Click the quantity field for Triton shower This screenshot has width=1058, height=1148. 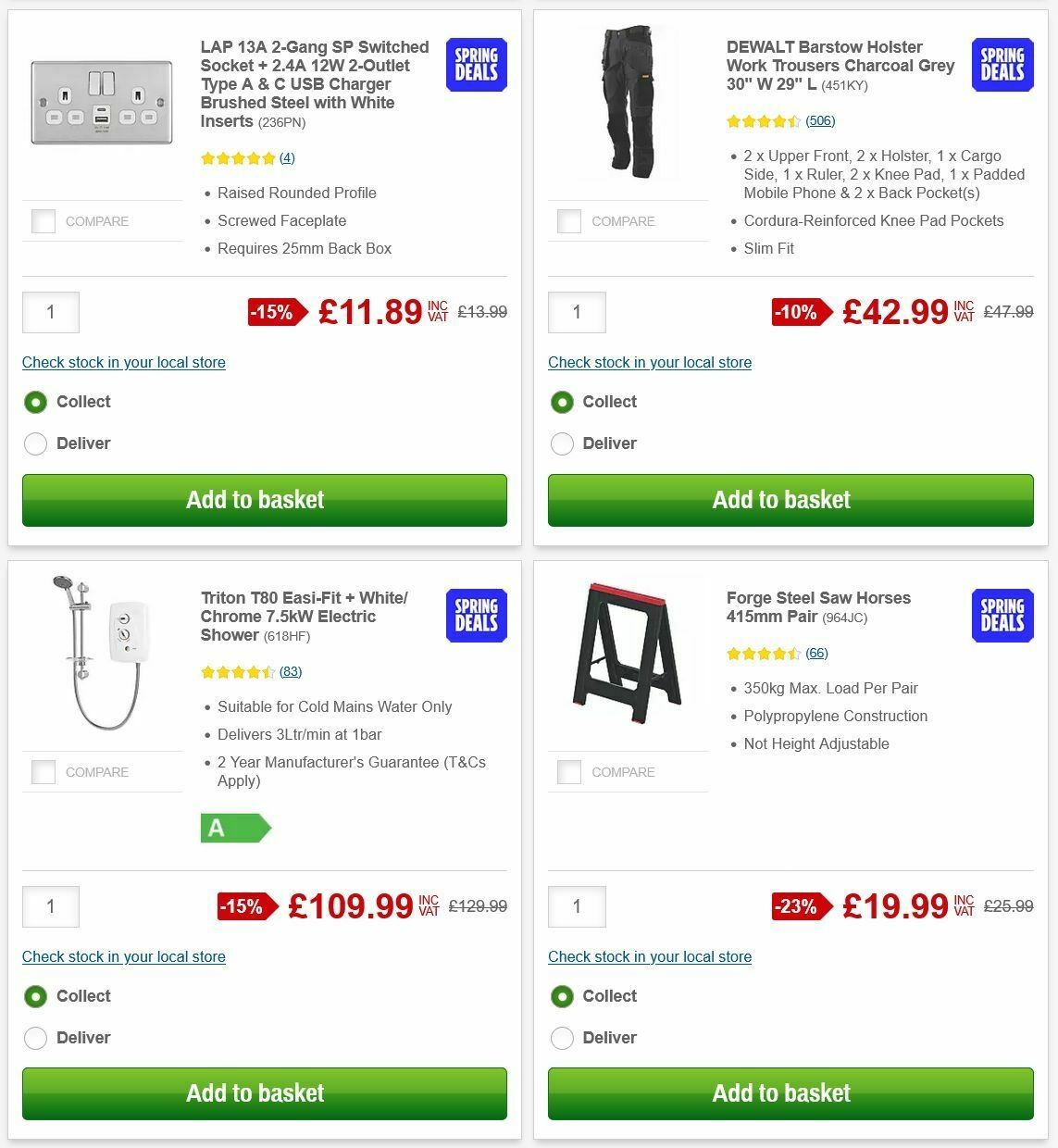[50, 906]
